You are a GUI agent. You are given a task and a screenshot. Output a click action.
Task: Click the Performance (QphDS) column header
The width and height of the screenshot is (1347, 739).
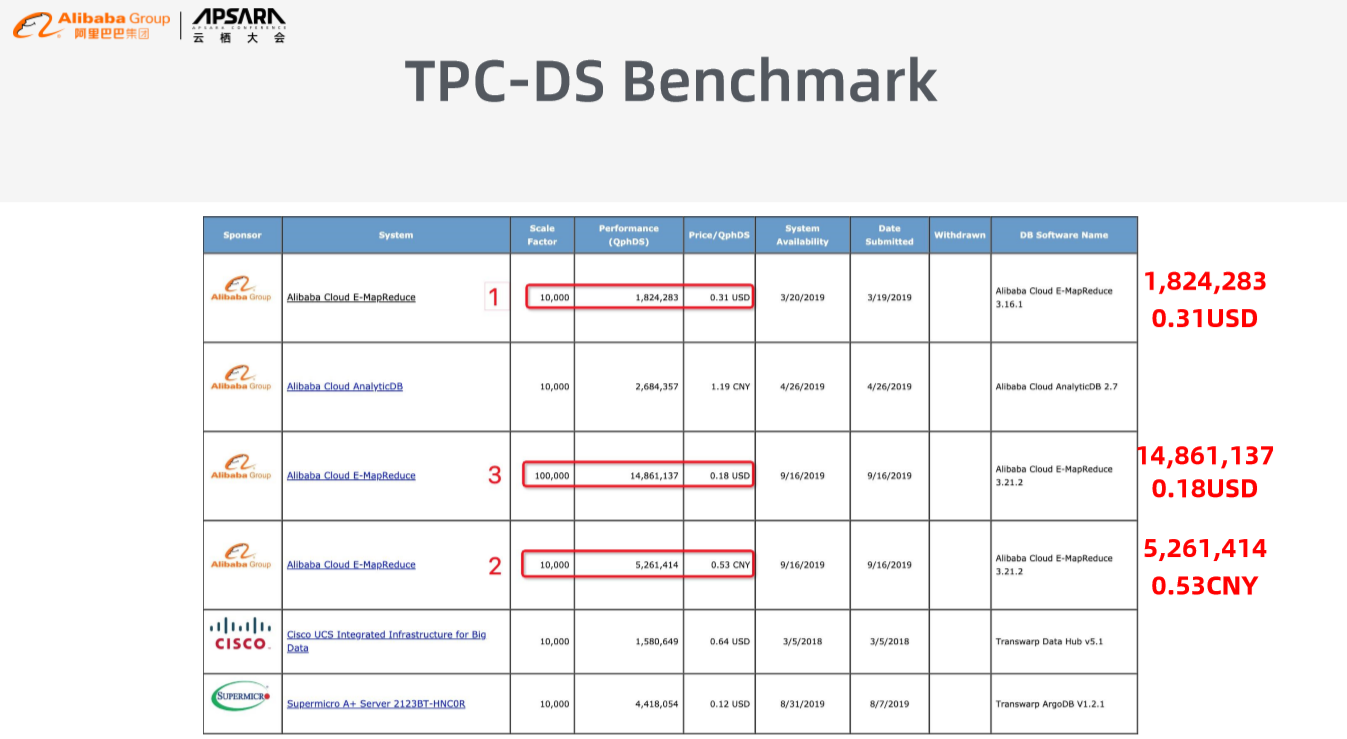point(629,235)
